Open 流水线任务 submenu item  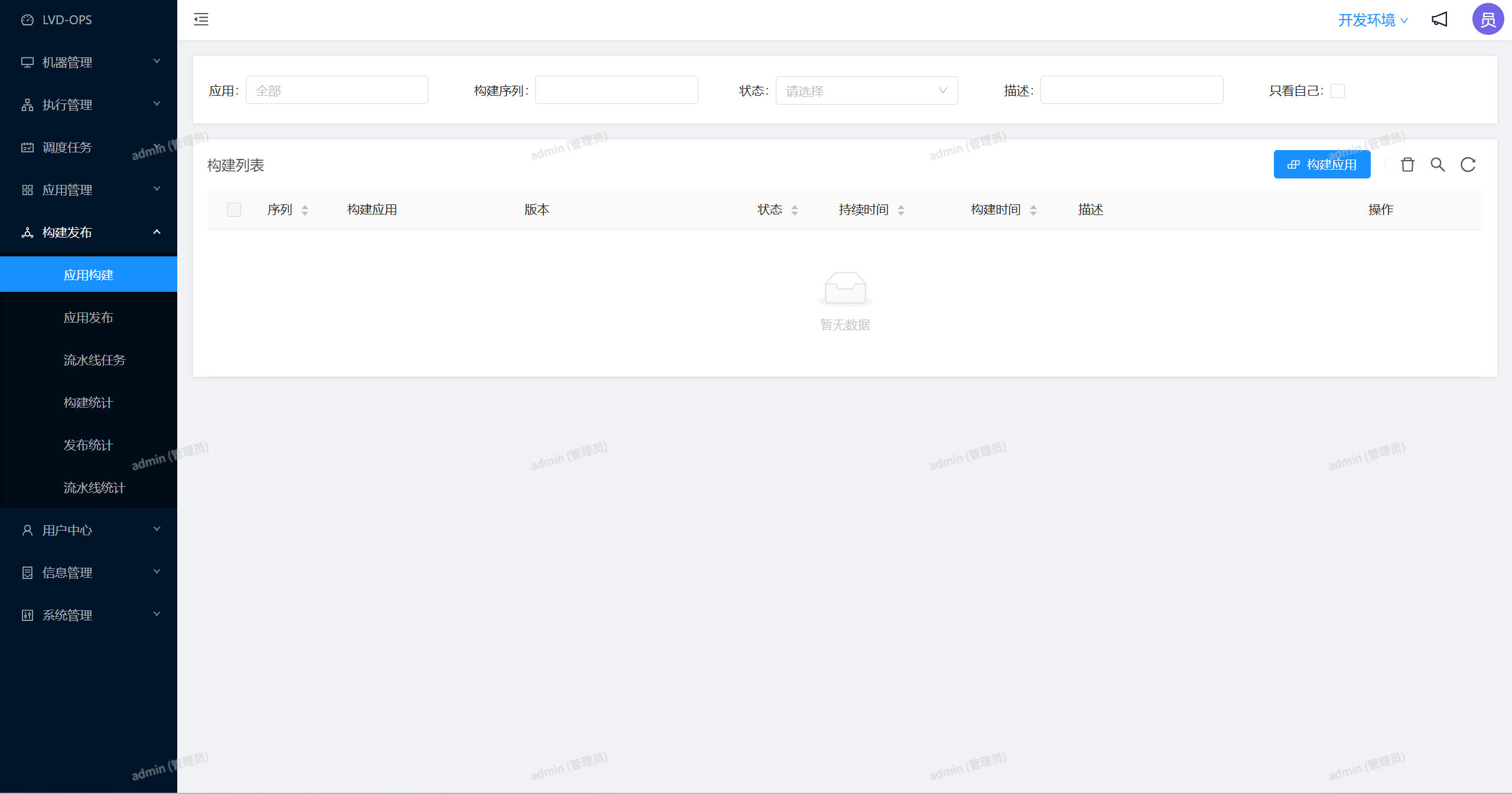point(95,360)
